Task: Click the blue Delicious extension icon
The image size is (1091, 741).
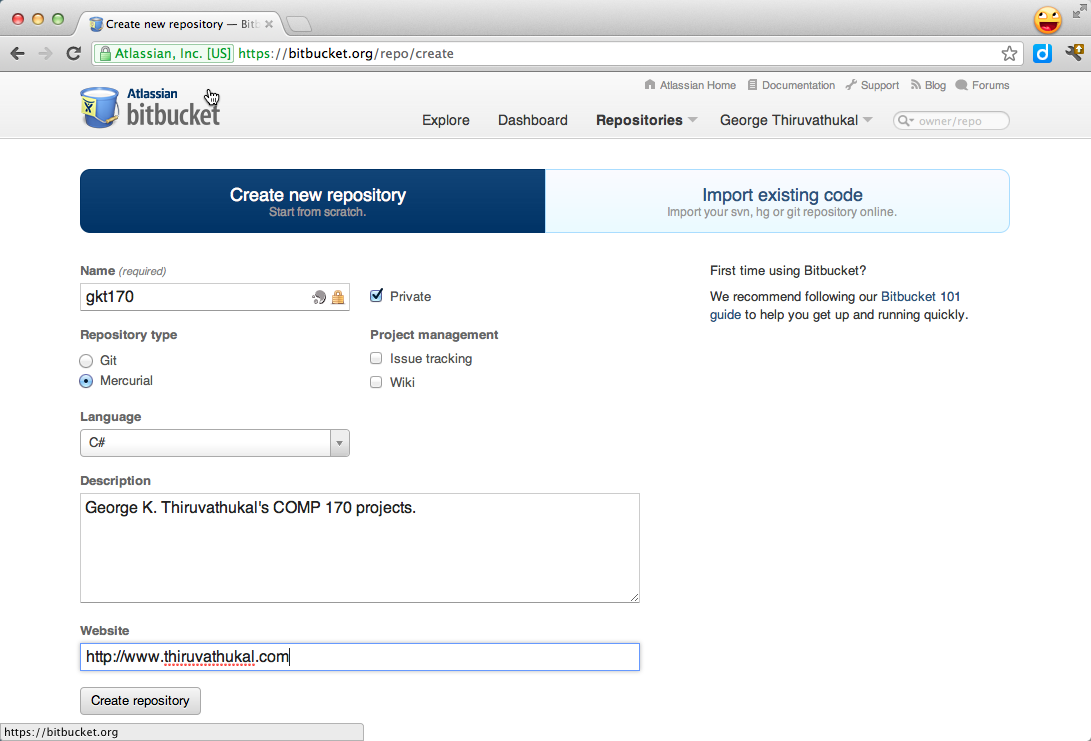Action: [1042, 54]
